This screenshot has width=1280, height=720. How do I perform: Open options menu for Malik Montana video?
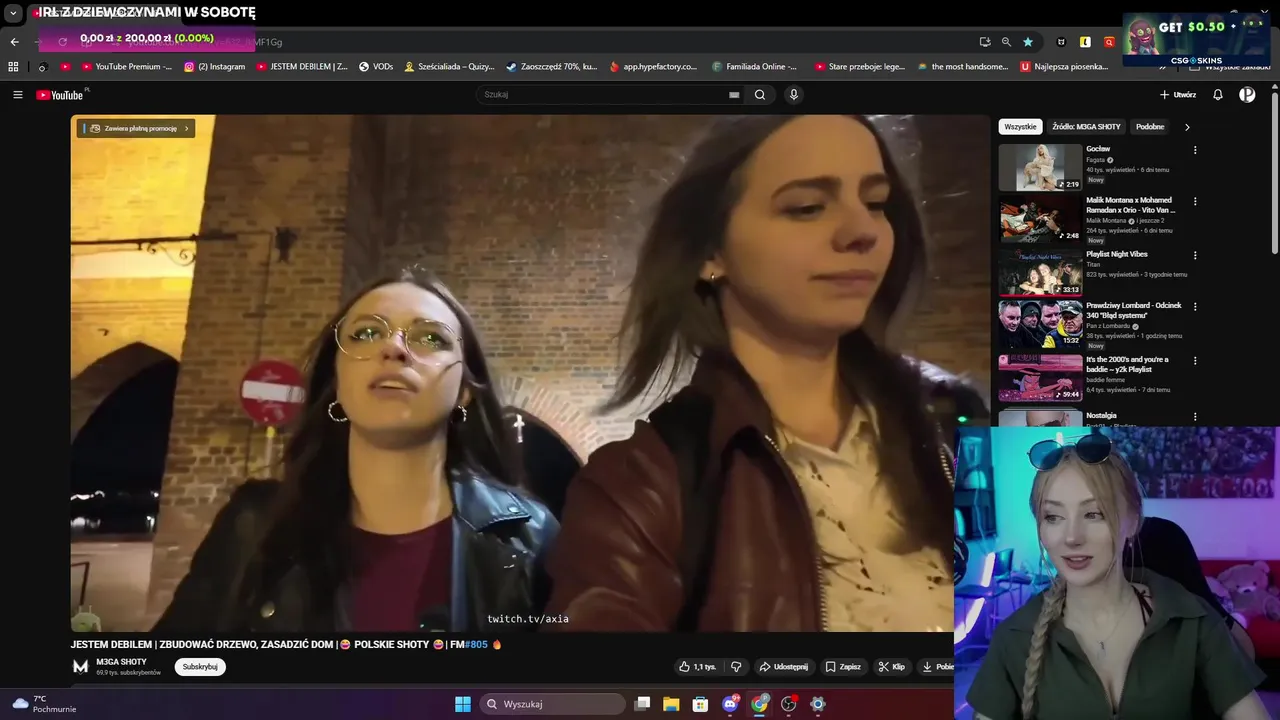point(1195,201)
